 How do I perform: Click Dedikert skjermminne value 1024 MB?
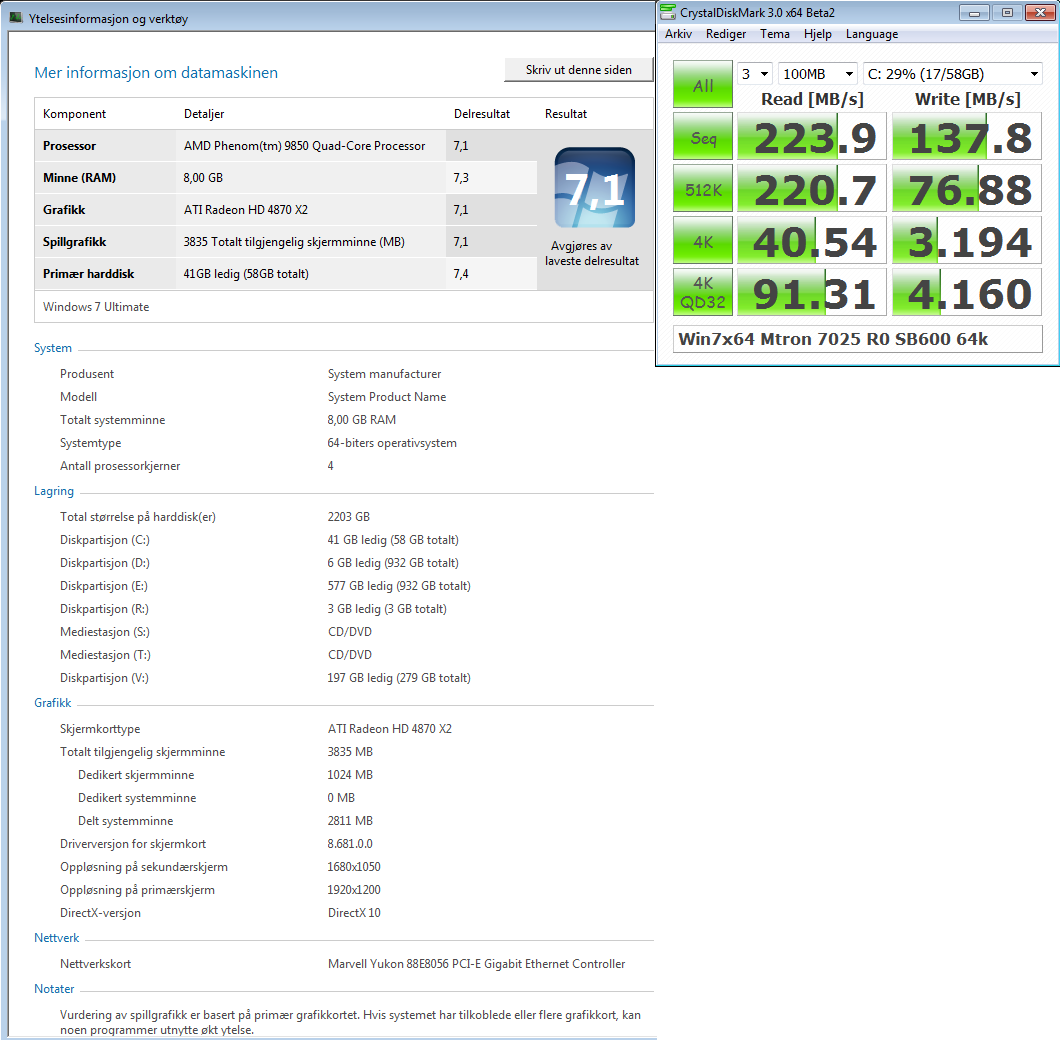pos(350,776)
